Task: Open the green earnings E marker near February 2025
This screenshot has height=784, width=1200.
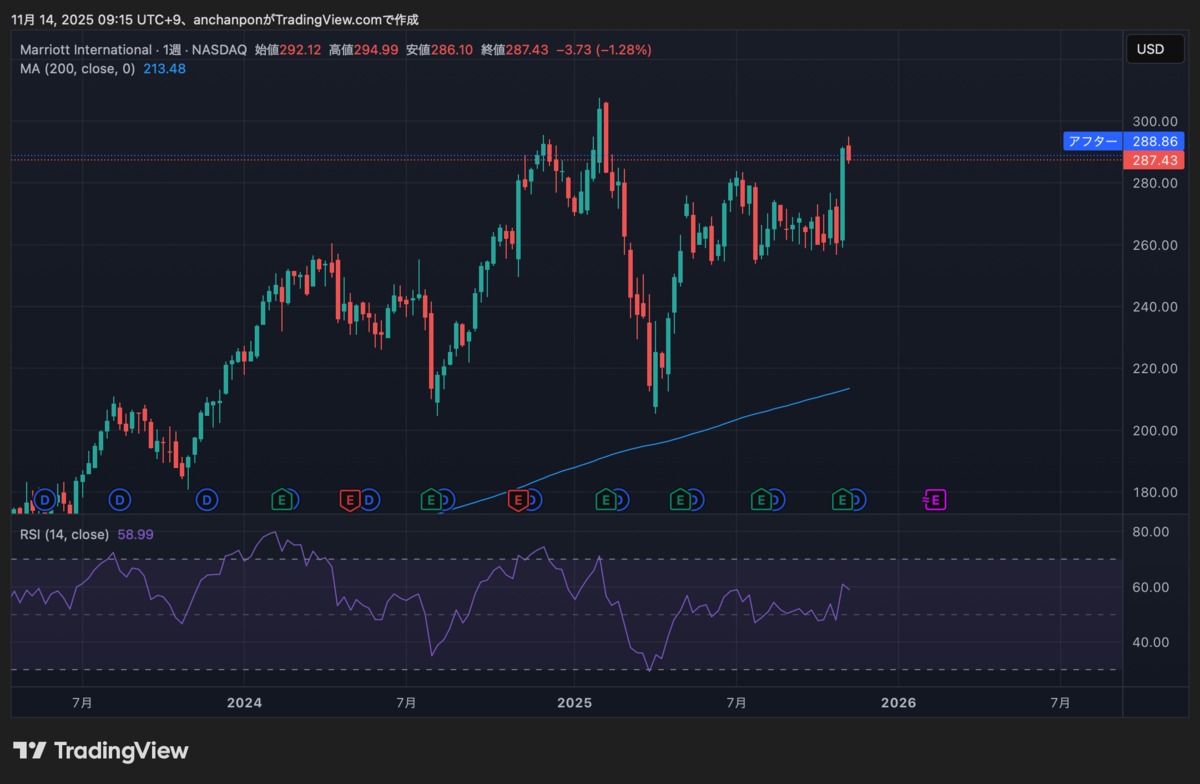Action: coord(605,498)
